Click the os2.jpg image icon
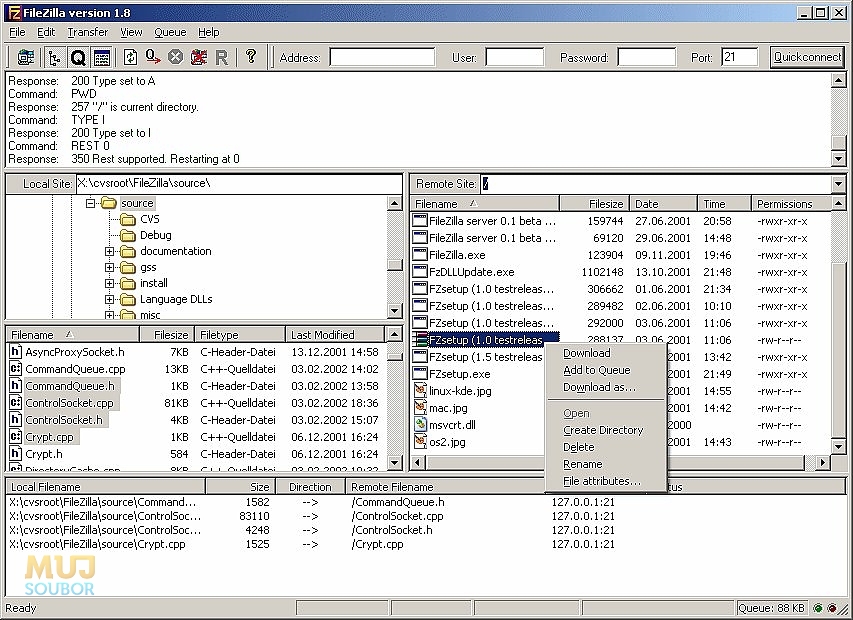 [x=420, y=442]
